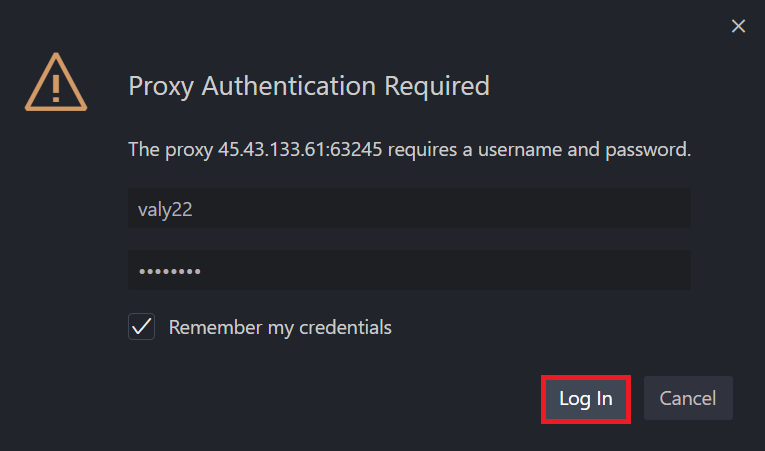Submit credentials with the red-outlined Log In

tap(585, 399)
